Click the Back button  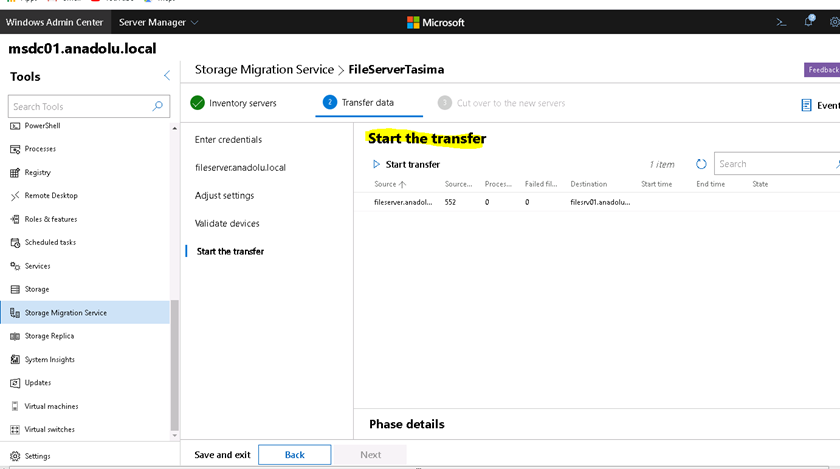[295, 455]
